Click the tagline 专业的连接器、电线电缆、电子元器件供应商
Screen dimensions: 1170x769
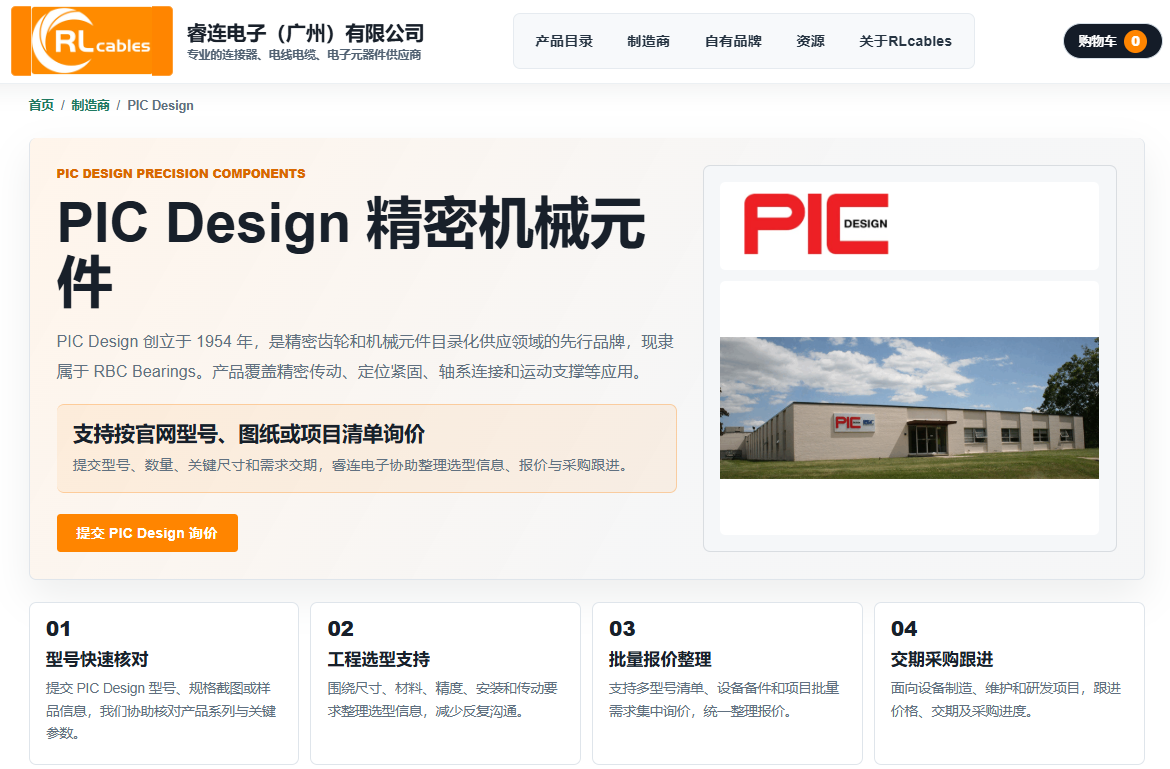tap(304, 54)
